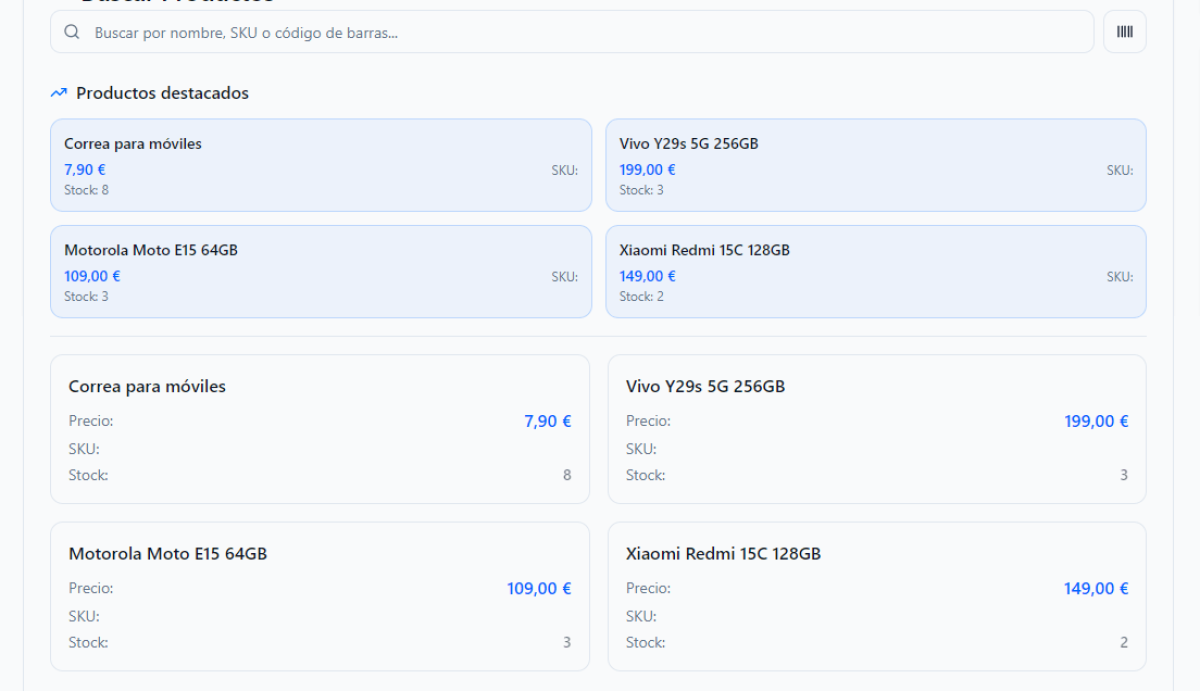Open the white Vivo Y29s 5G 256GB card title
Image resolution: width=1200 pixels, height=691 pixels.
705,386
